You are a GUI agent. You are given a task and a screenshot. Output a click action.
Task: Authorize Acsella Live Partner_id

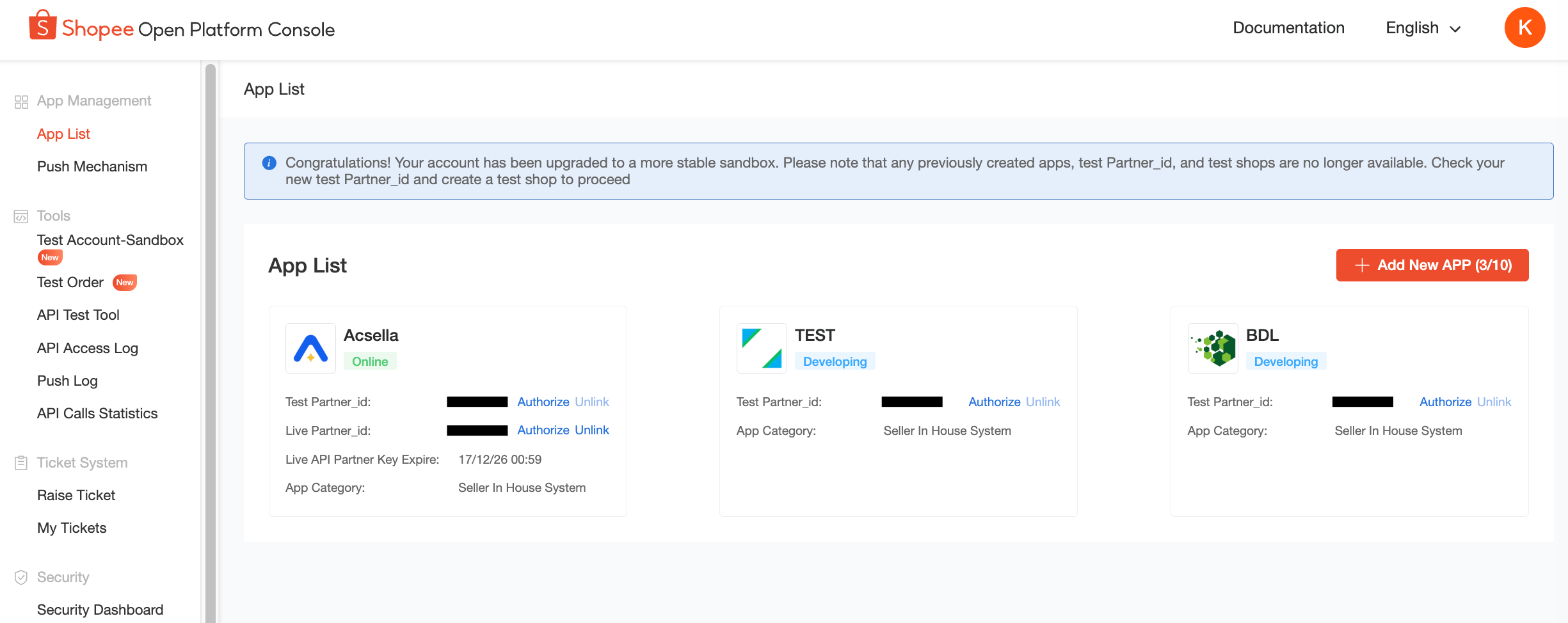click(x=543, y=430)
